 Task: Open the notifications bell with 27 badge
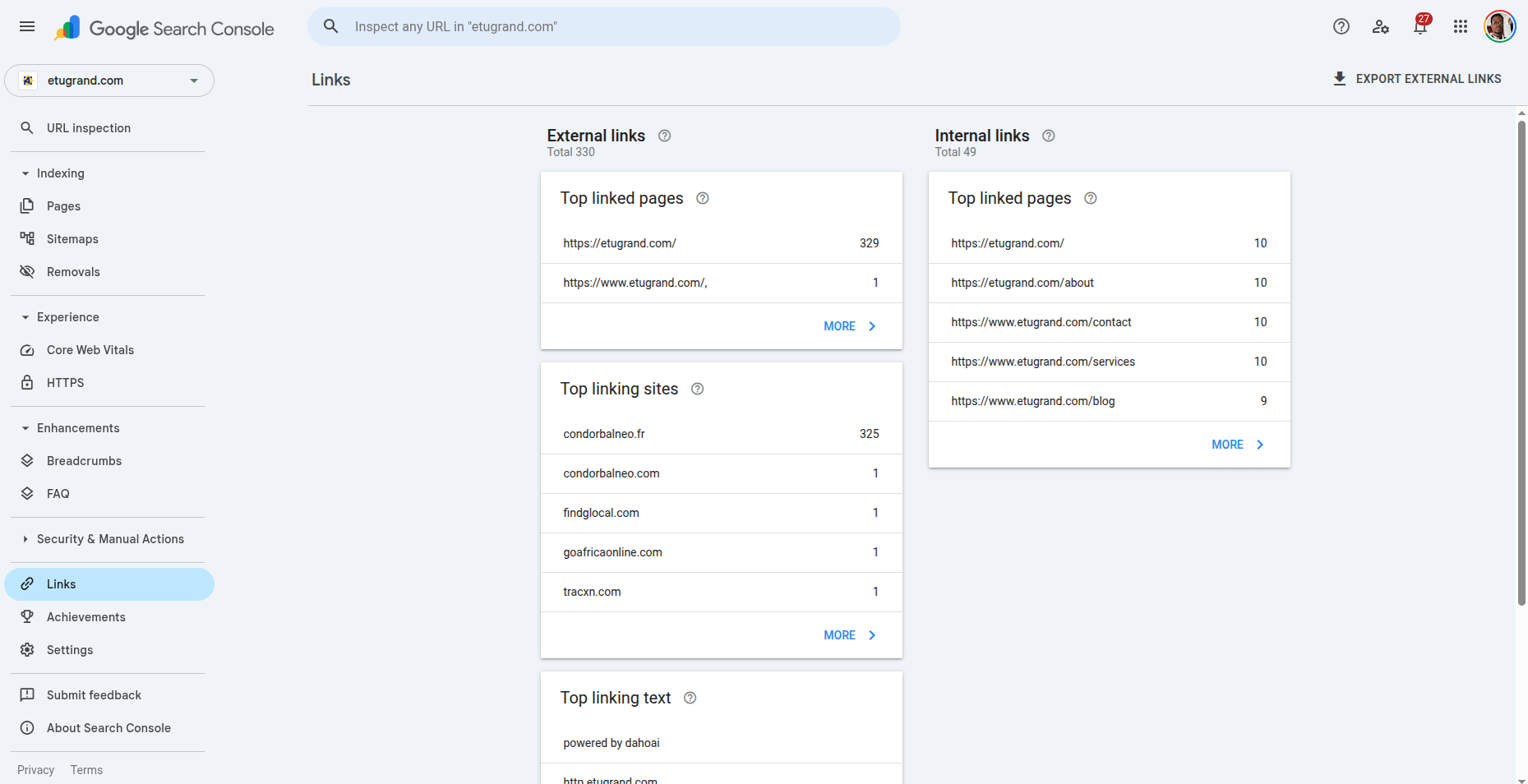(x=1420, y=26)
